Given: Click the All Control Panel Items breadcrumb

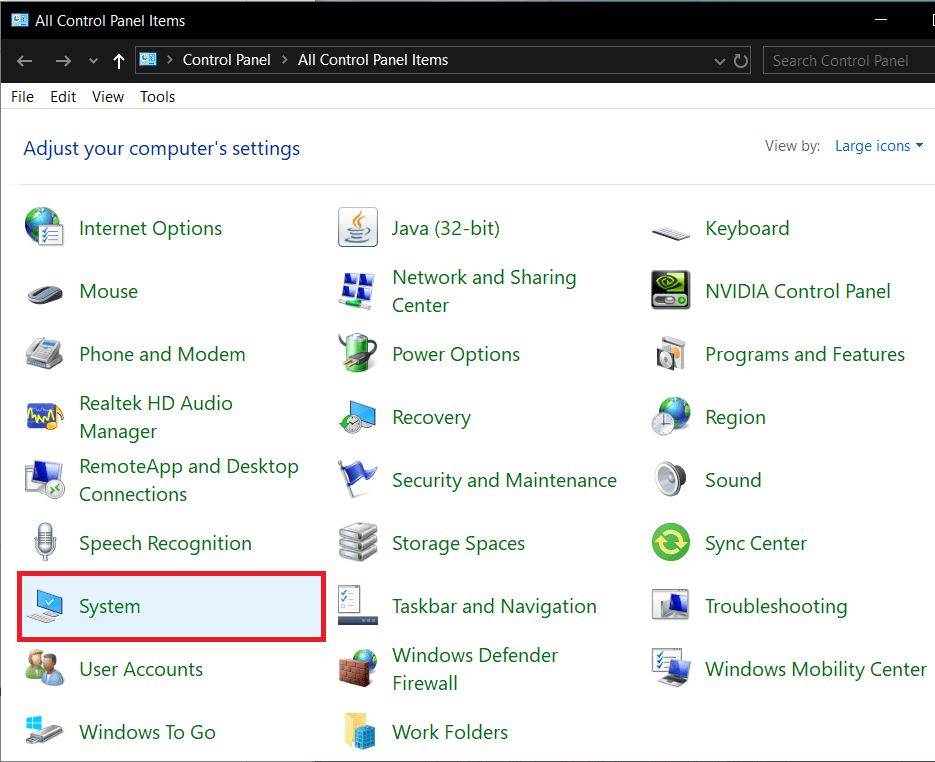Looking at the screenshot, I should [373, 60].
